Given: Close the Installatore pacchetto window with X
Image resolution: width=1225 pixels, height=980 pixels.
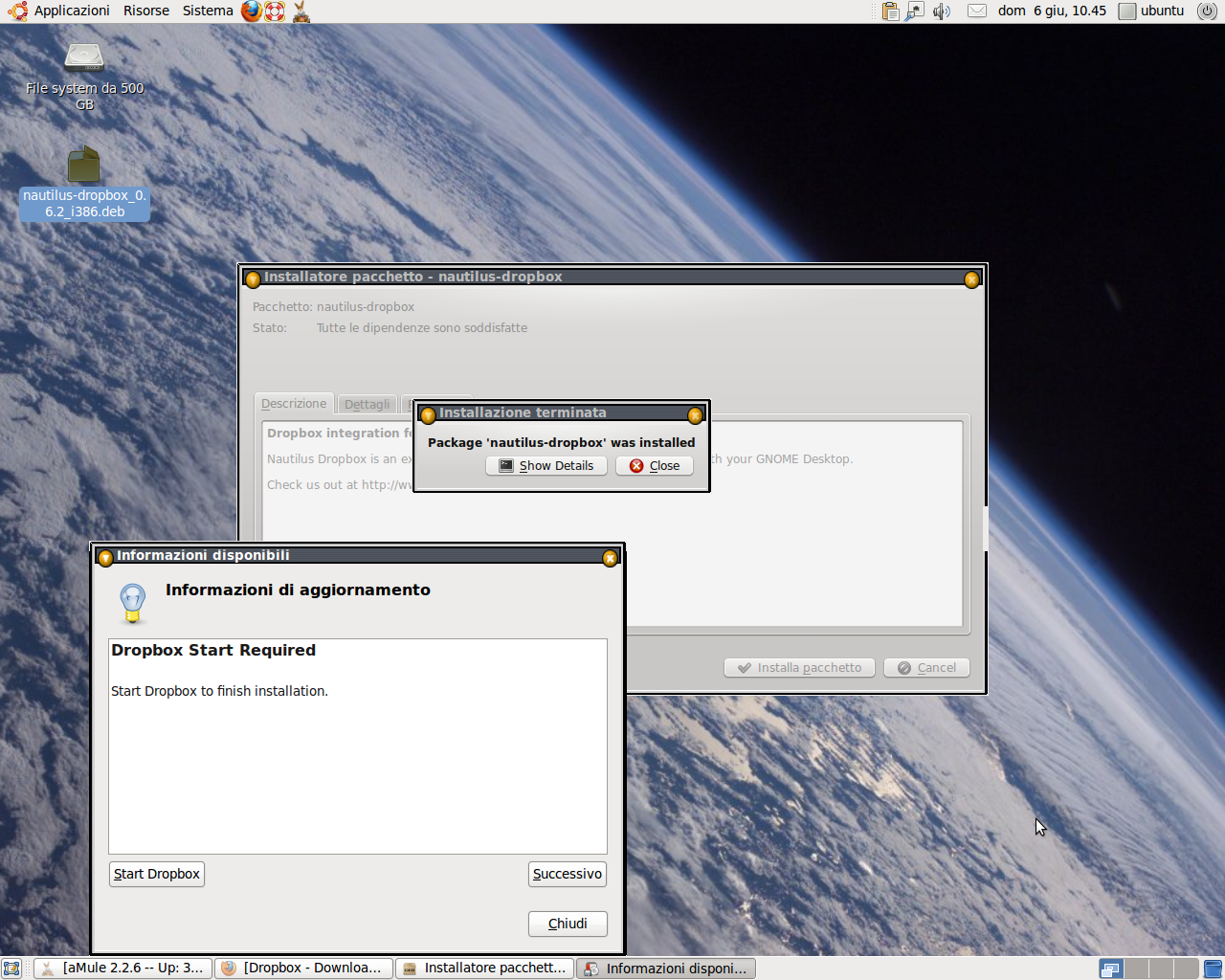Looking at the screenshot, I should click(x=971, y=279).
